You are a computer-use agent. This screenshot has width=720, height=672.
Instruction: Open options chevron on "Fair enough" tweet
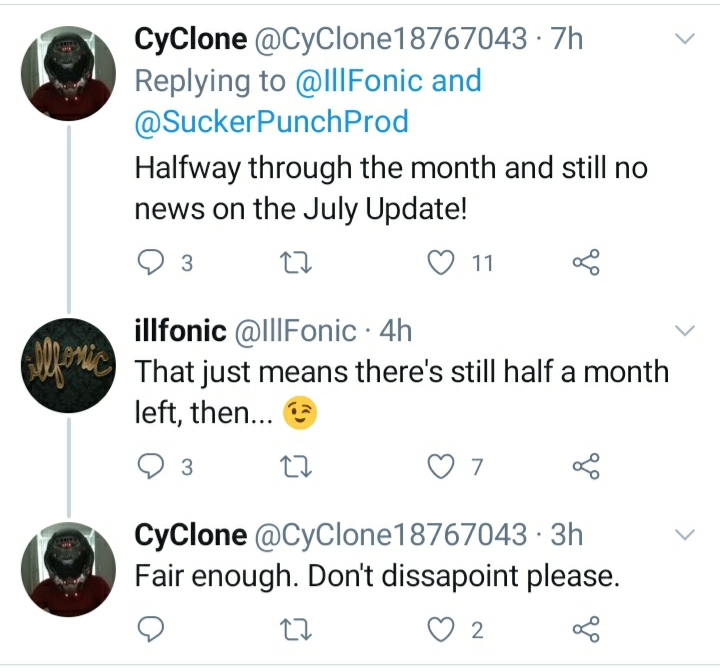click(x=685, y=535)
